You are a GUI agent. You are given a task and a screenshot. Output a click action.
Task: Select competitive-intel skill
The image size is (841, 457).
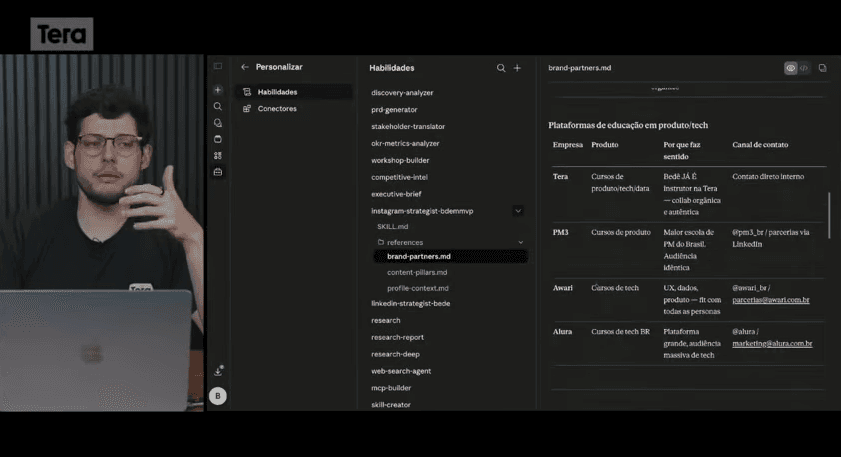(399, 177)
